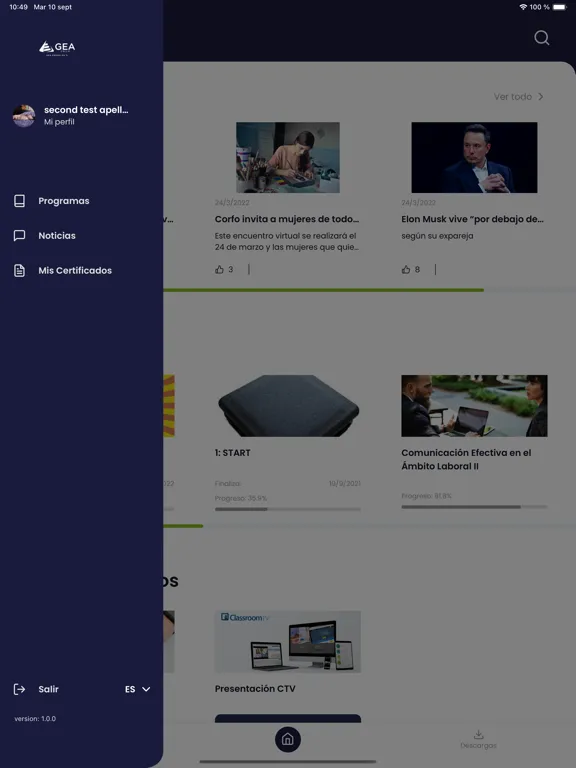Click Salir to log out
The height and width of the screenshot is (768, 576).
(48, 689)
